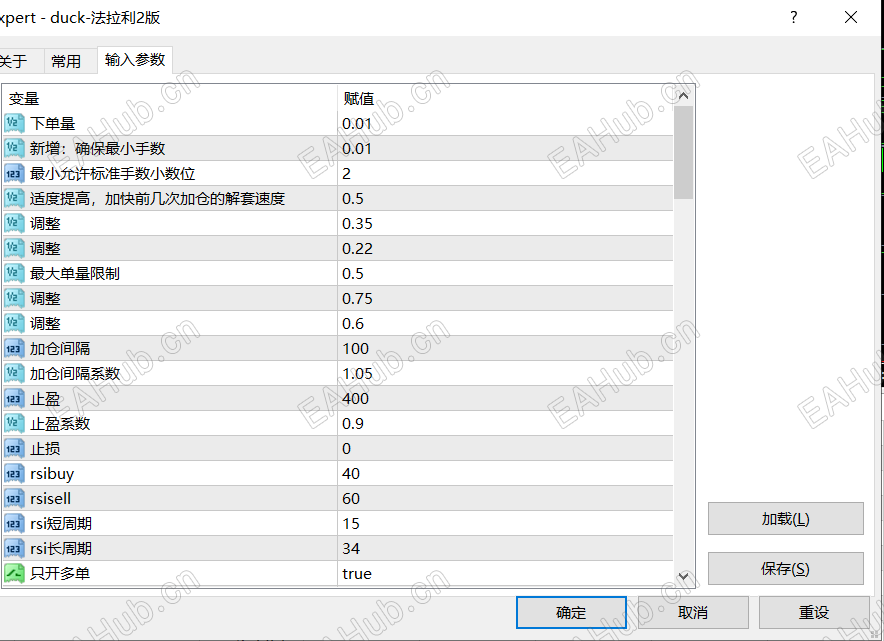
Task: Select the 输入参数 tab
Action: point(135,60)
